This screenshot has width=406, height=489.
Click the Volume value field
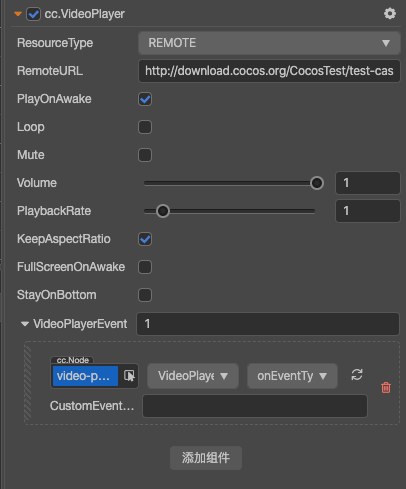tap(368, 183)
